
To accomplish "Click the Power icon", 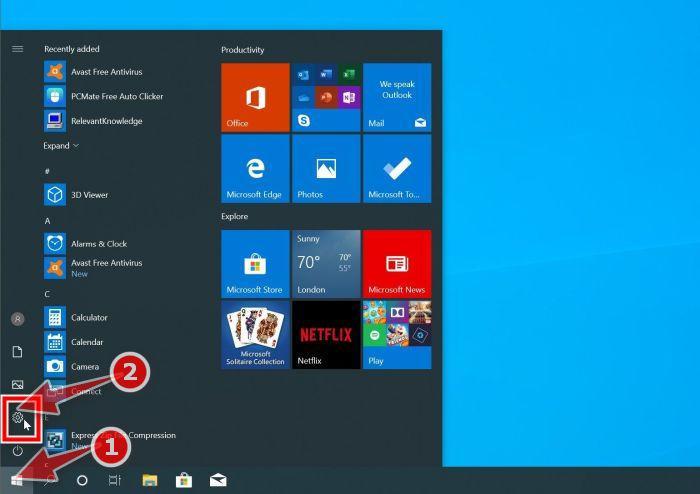I will pyautogui.click(x=17, y=451).
